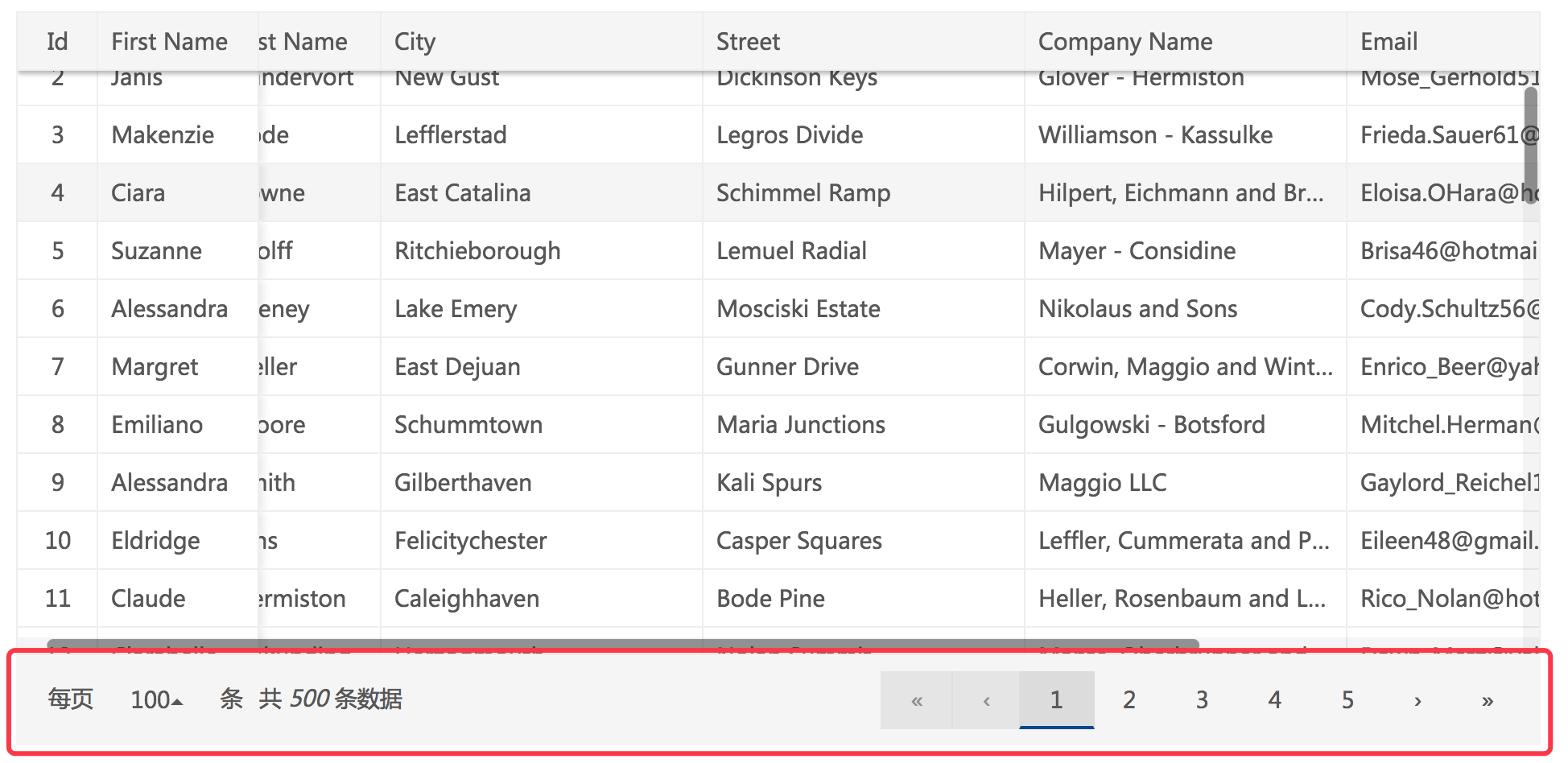Click email cell starting 'Brisa46'
The height and width of the screenshot is (763, 1568).
coord(1442,251)
